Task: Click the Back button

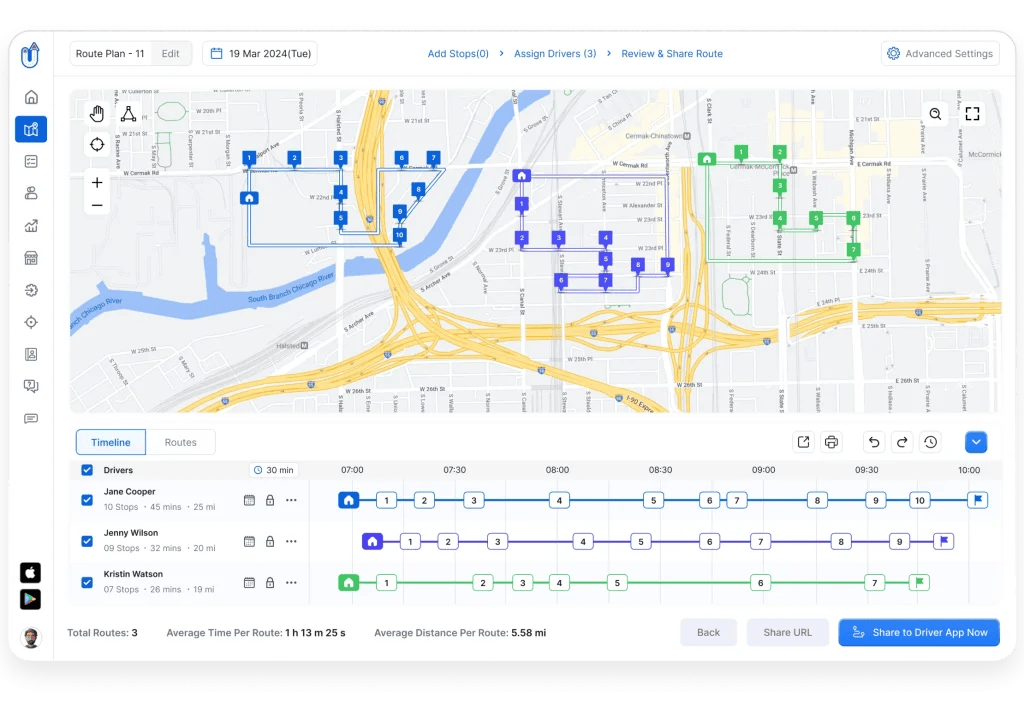Action: (x=708, y=632)
